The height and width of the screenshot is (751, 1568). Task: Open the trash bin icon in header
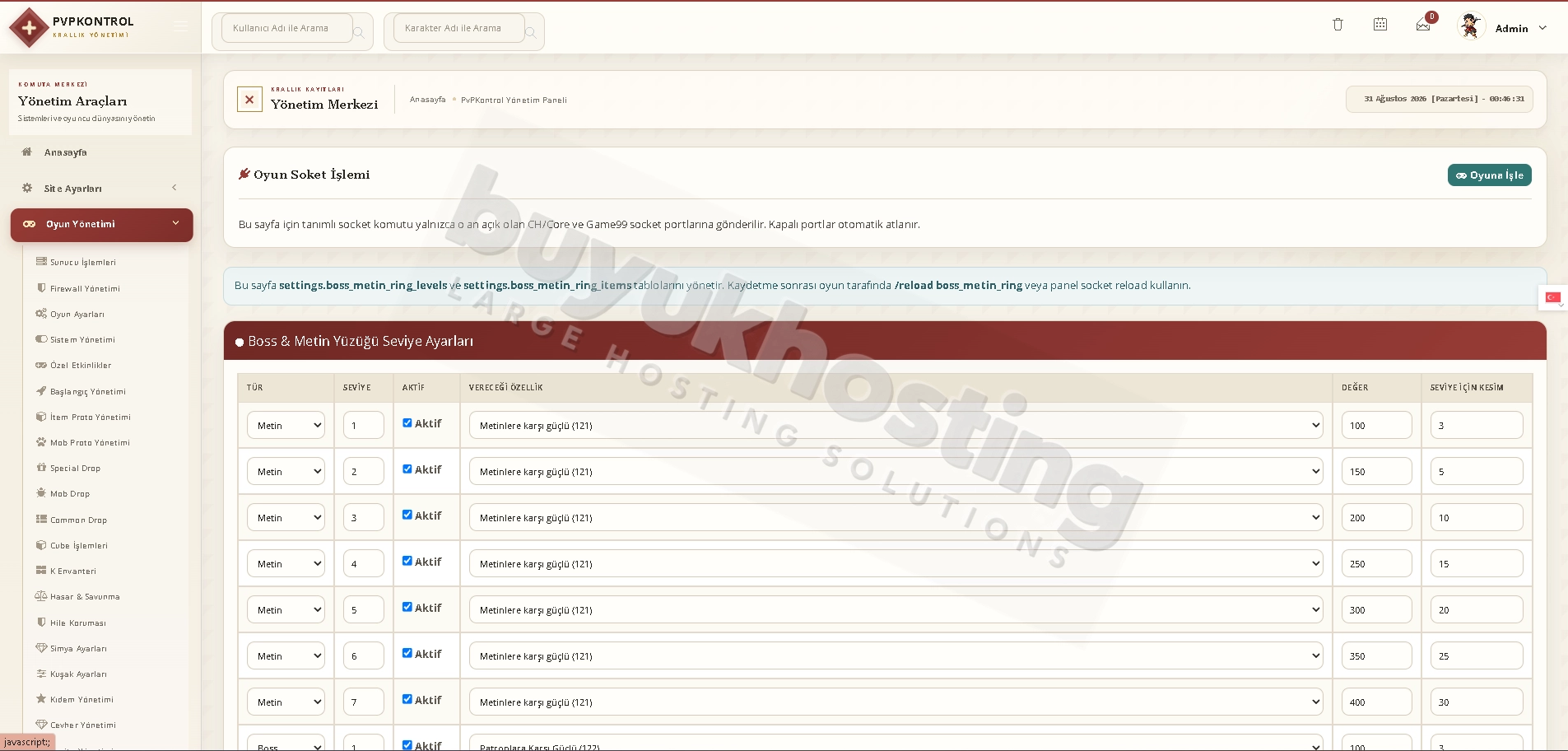(1338, 25)
